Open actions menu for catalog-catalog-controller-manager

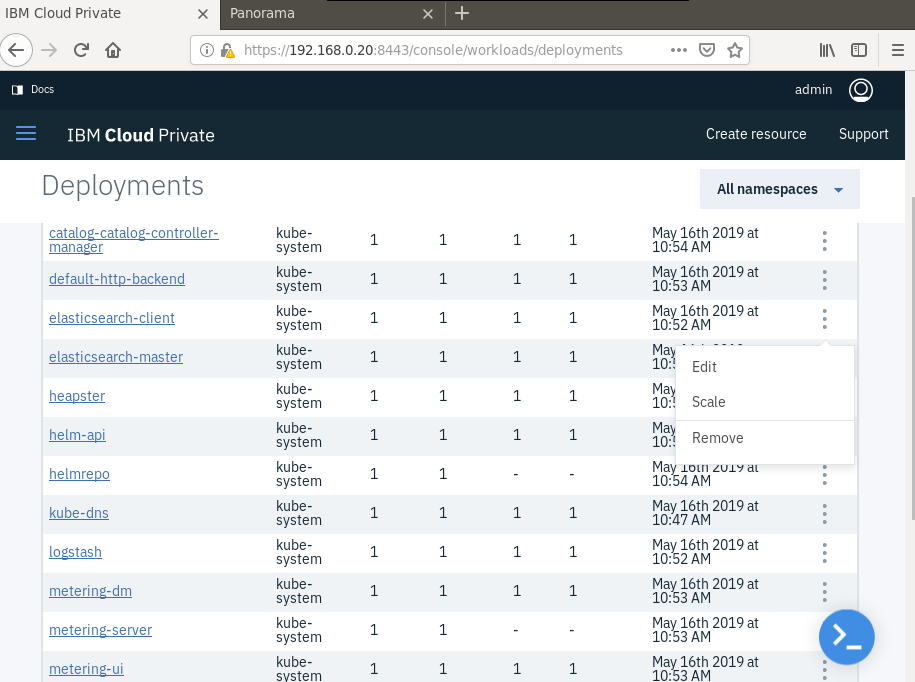825,240
